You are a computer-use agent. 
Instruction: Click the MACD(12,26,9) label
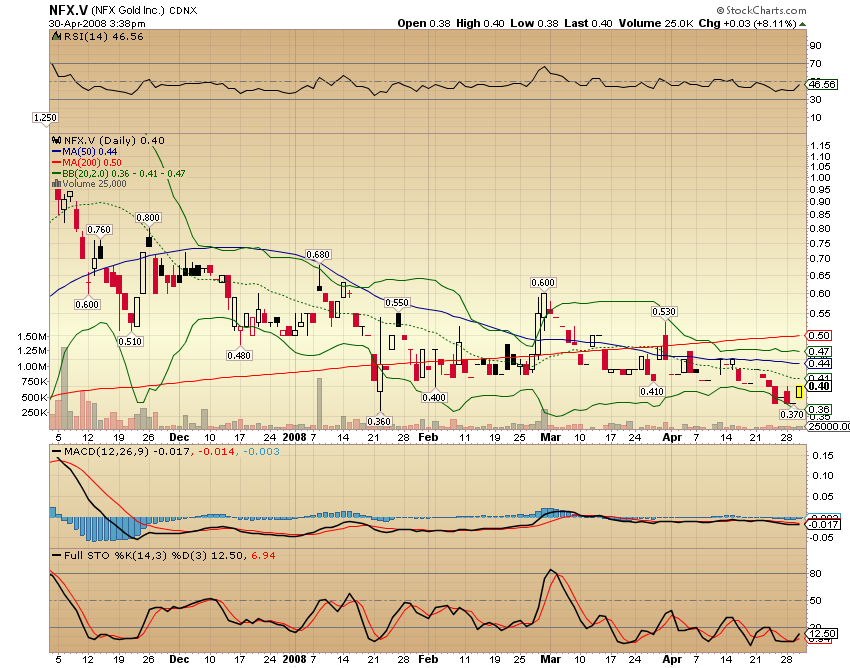106,452
